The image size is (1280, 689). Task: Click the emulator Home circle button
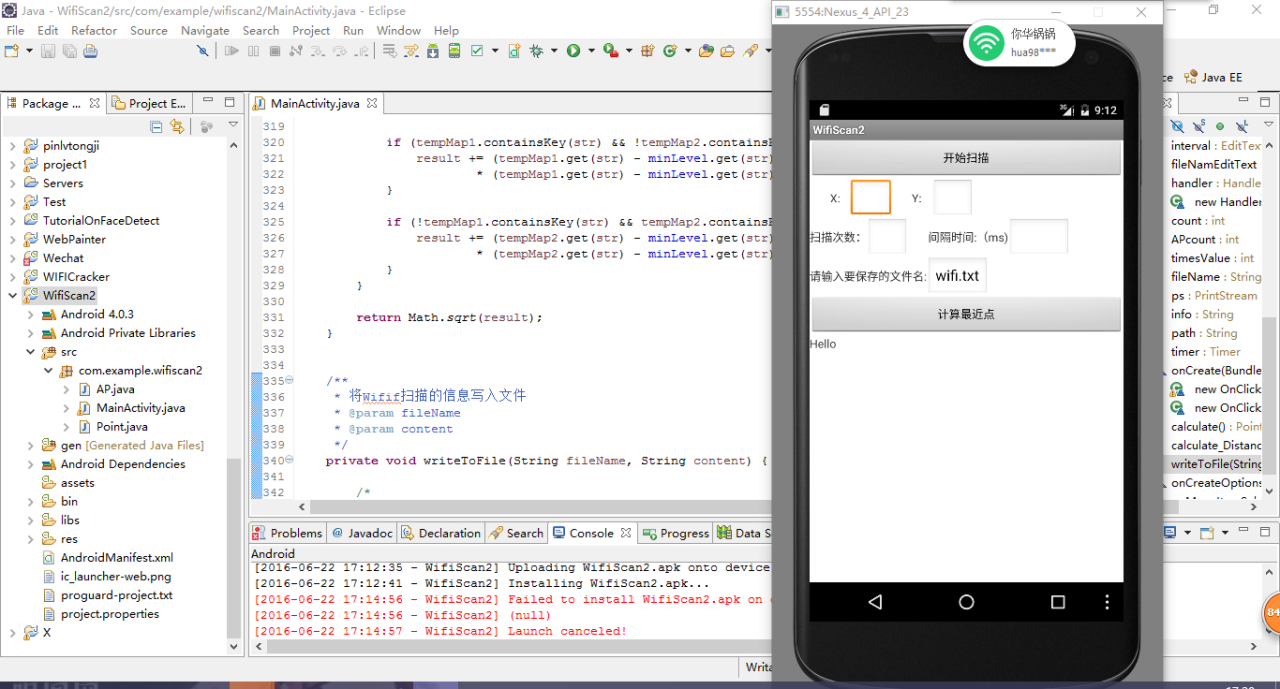click(966, 602)
